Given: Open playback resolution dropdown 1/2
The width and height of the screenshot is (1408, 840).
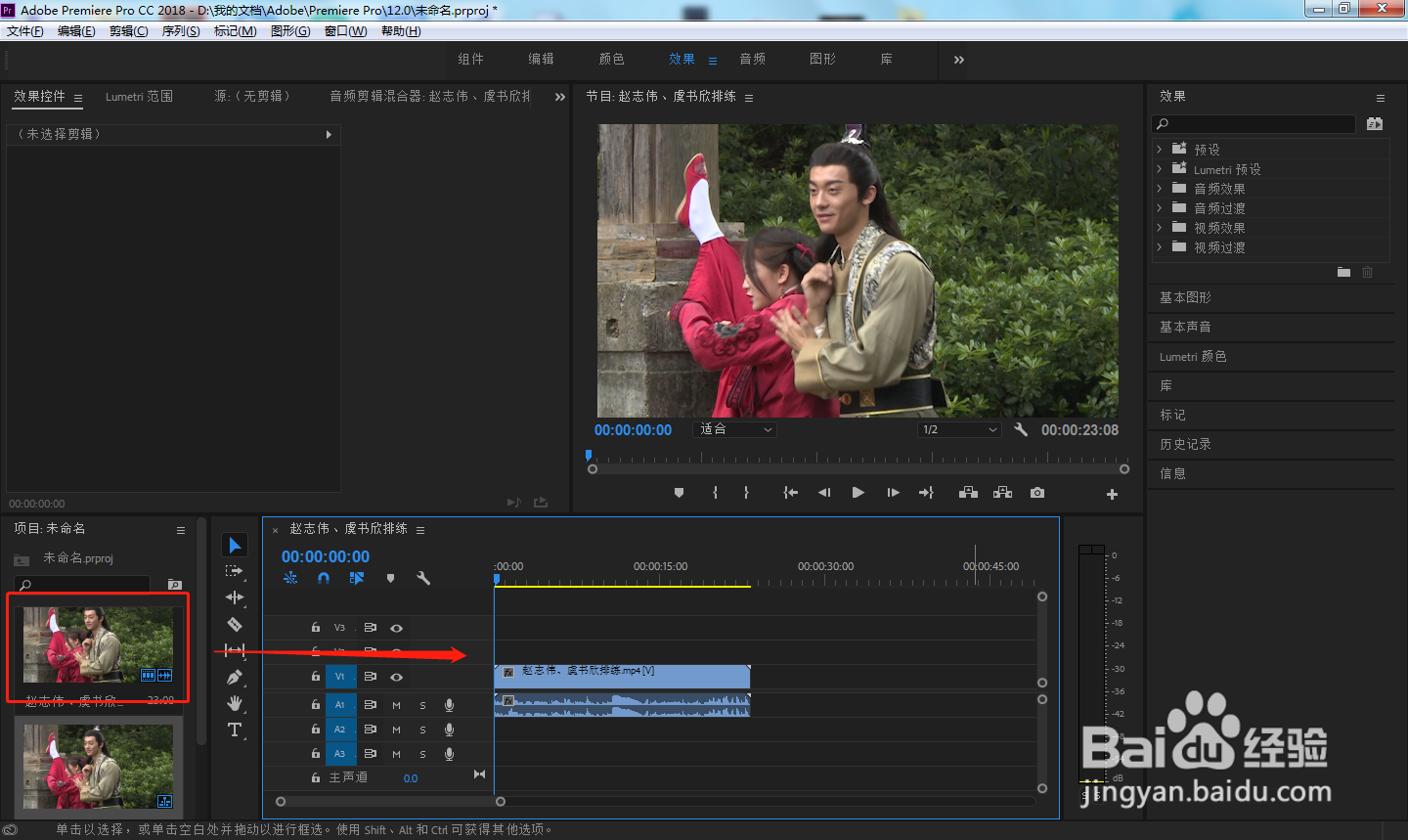Looking at the screenshot, I should [959, 429].
